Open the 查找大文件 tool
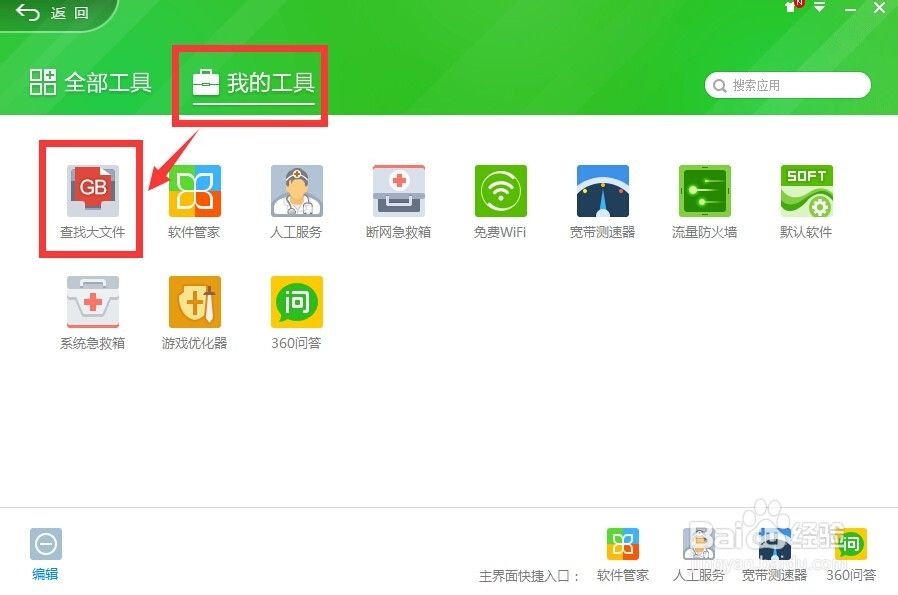 [93, 202]
